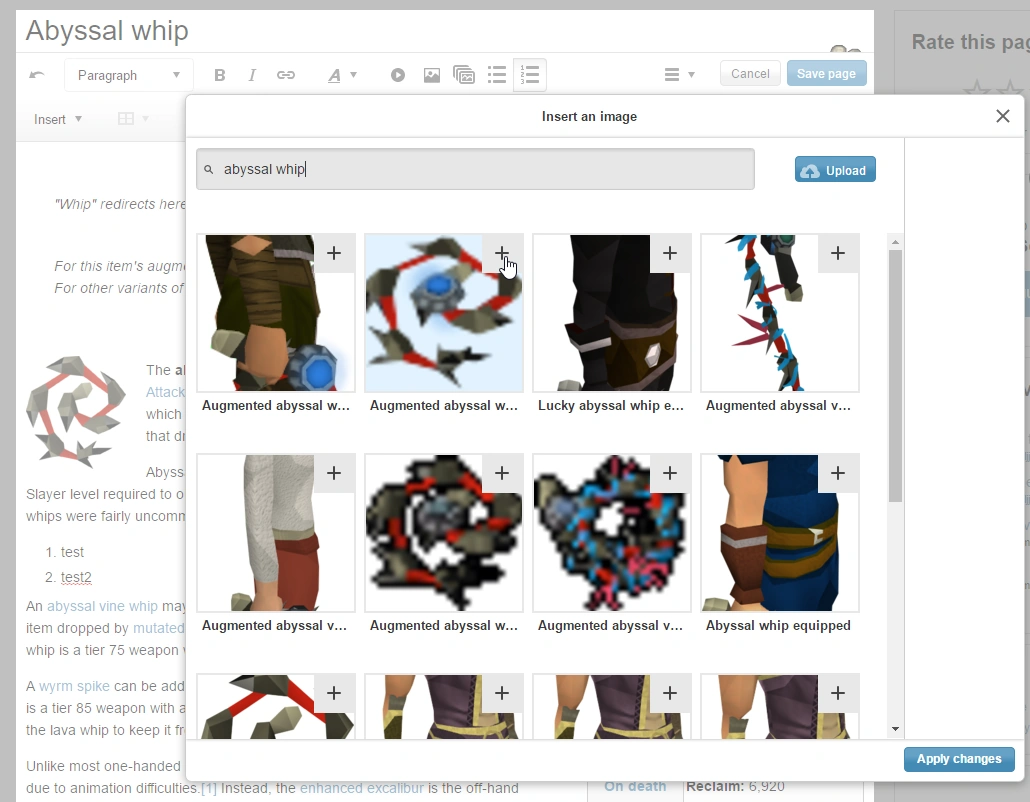Apply bullet list formatting

[497, 75]
